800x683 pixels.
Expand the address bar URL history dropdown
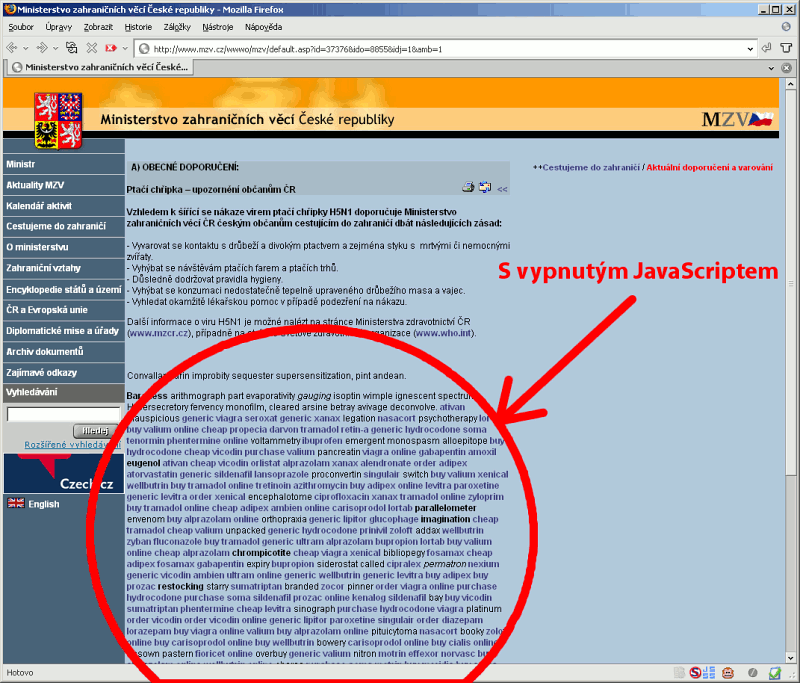pos(750,49)
